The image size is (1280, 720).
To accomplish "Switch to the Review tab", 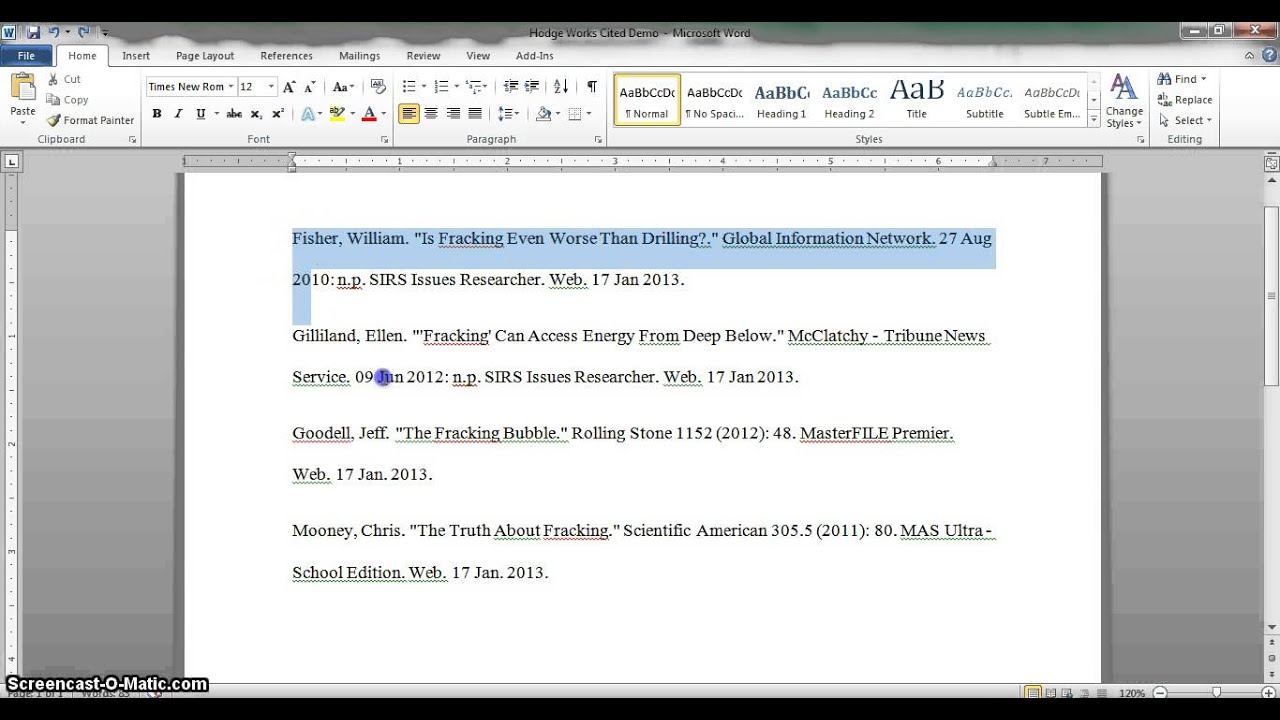I will coord(423,56).
